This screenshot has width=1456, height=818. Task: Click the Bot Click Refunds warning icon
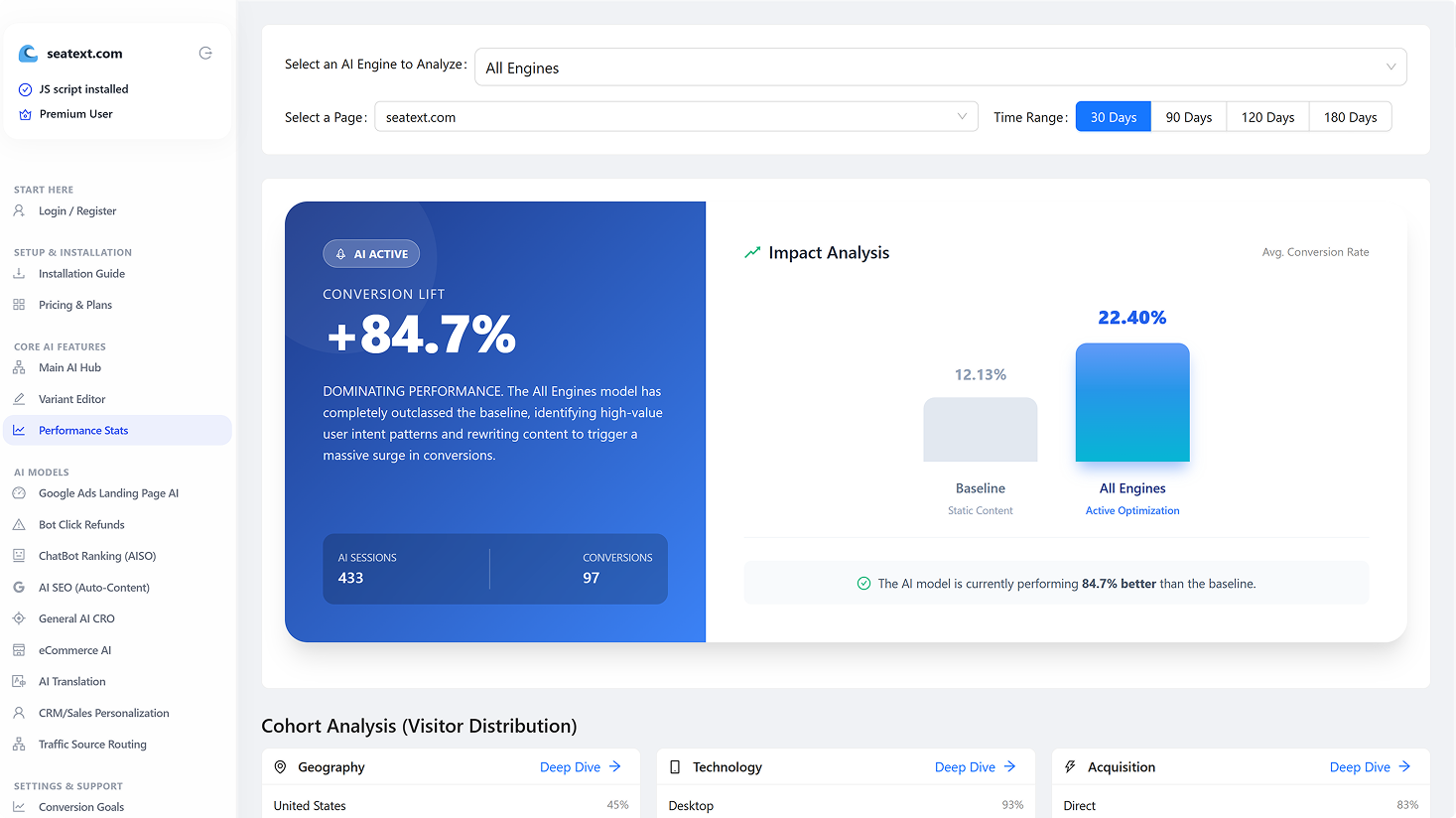(19, 524)
